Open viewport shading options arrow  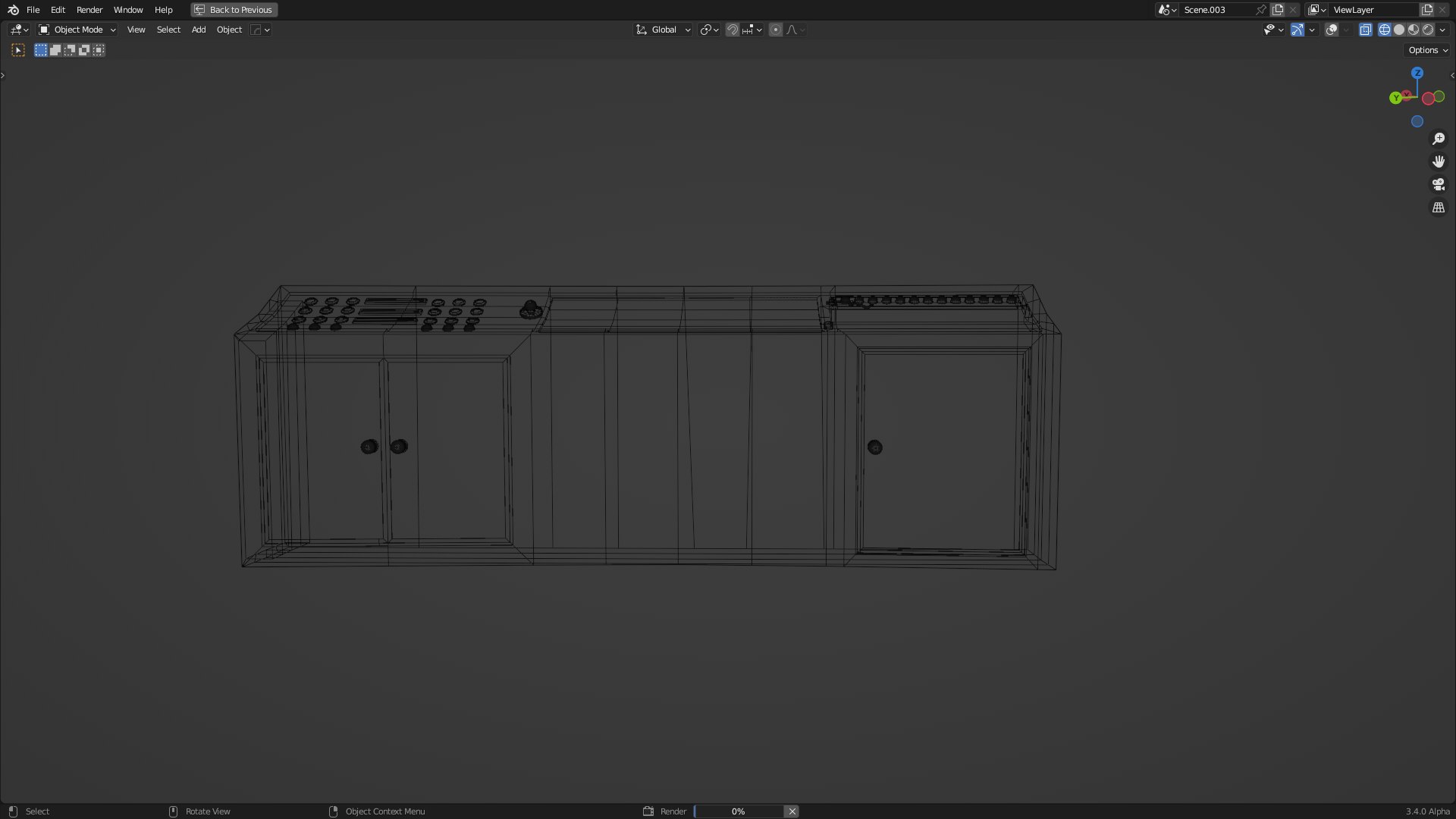(1442, 30)
